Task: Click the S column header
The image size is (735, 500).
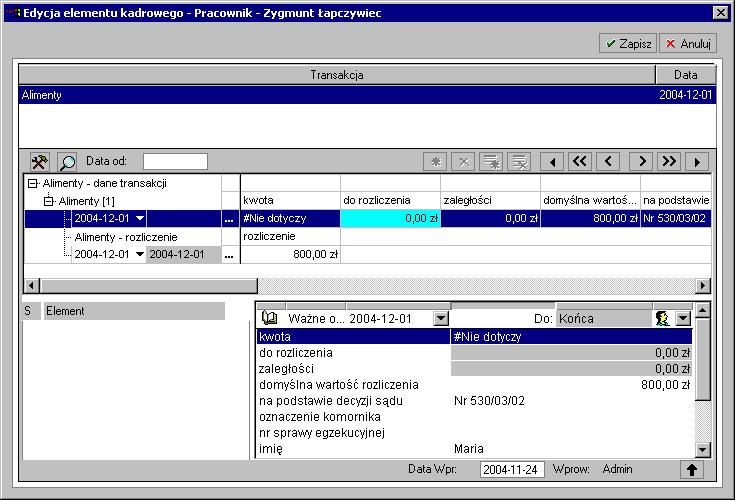Action: [x=32, y=311]
